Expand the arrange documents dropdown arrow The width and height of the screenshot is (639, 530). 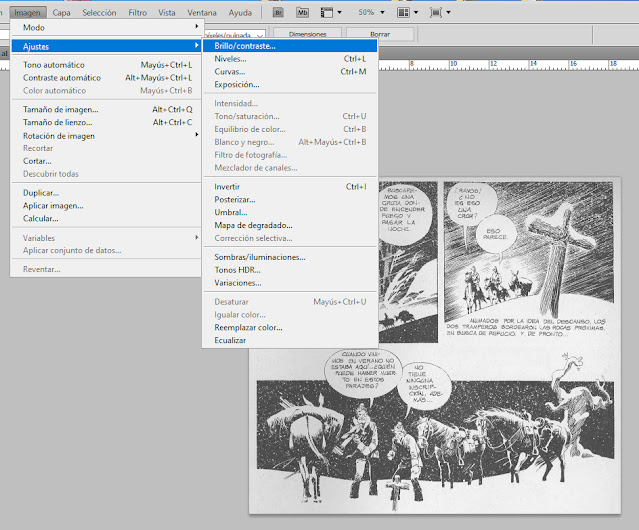tap(416, 13)
